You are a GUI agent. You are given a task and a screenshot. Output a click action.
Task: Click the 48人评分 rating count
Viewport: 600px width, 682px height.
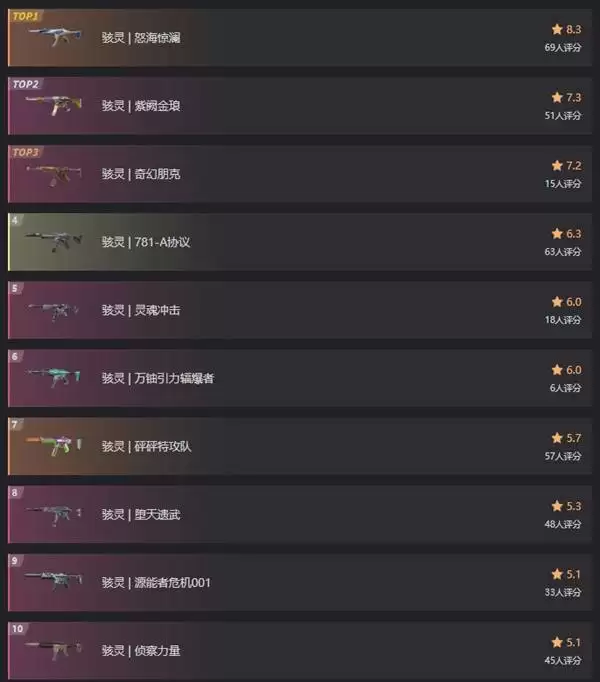point(563,524)
